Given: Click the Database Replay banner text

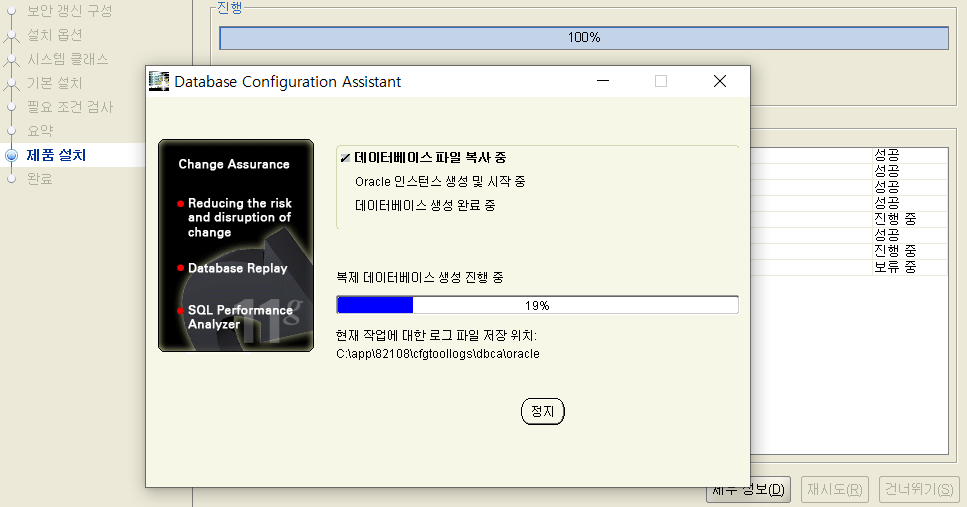Looking at the screenshot, I should (237, 268).
